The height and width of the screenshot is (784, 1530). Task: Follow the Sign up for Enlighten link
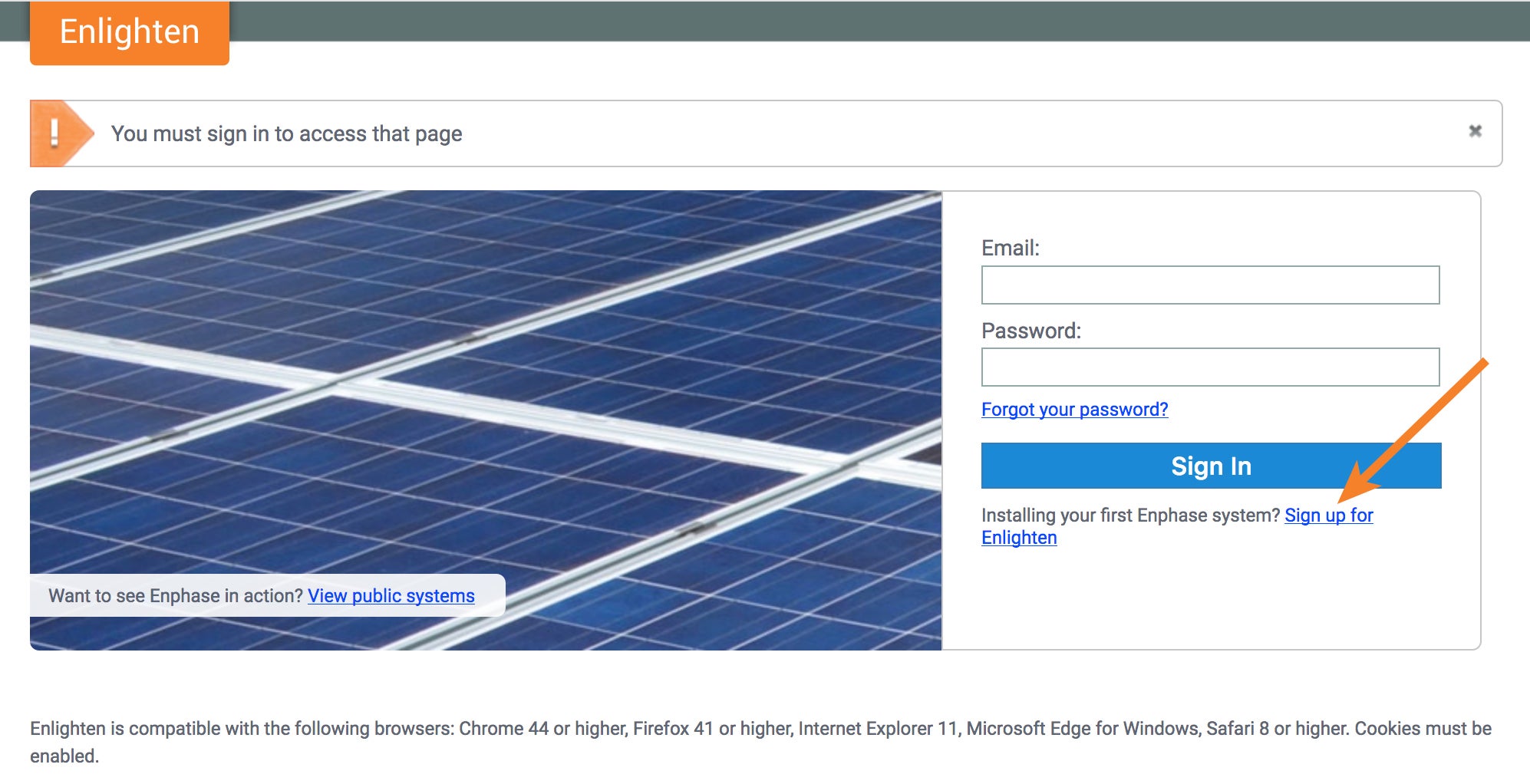pyautogui.click(x=1328, y=516)
